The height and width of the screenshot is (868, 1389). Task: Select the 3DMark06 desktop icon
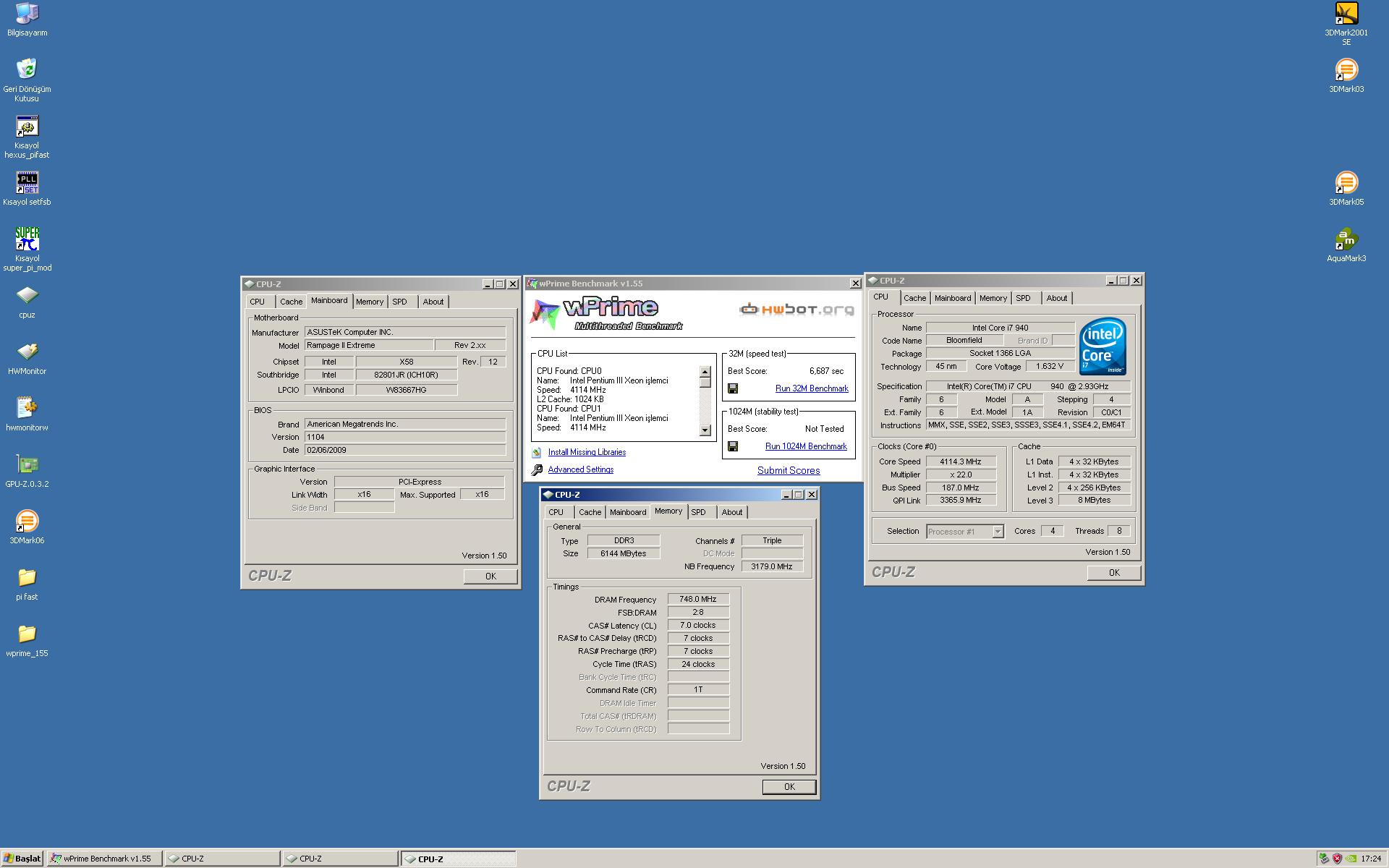(x=27, y=521)
